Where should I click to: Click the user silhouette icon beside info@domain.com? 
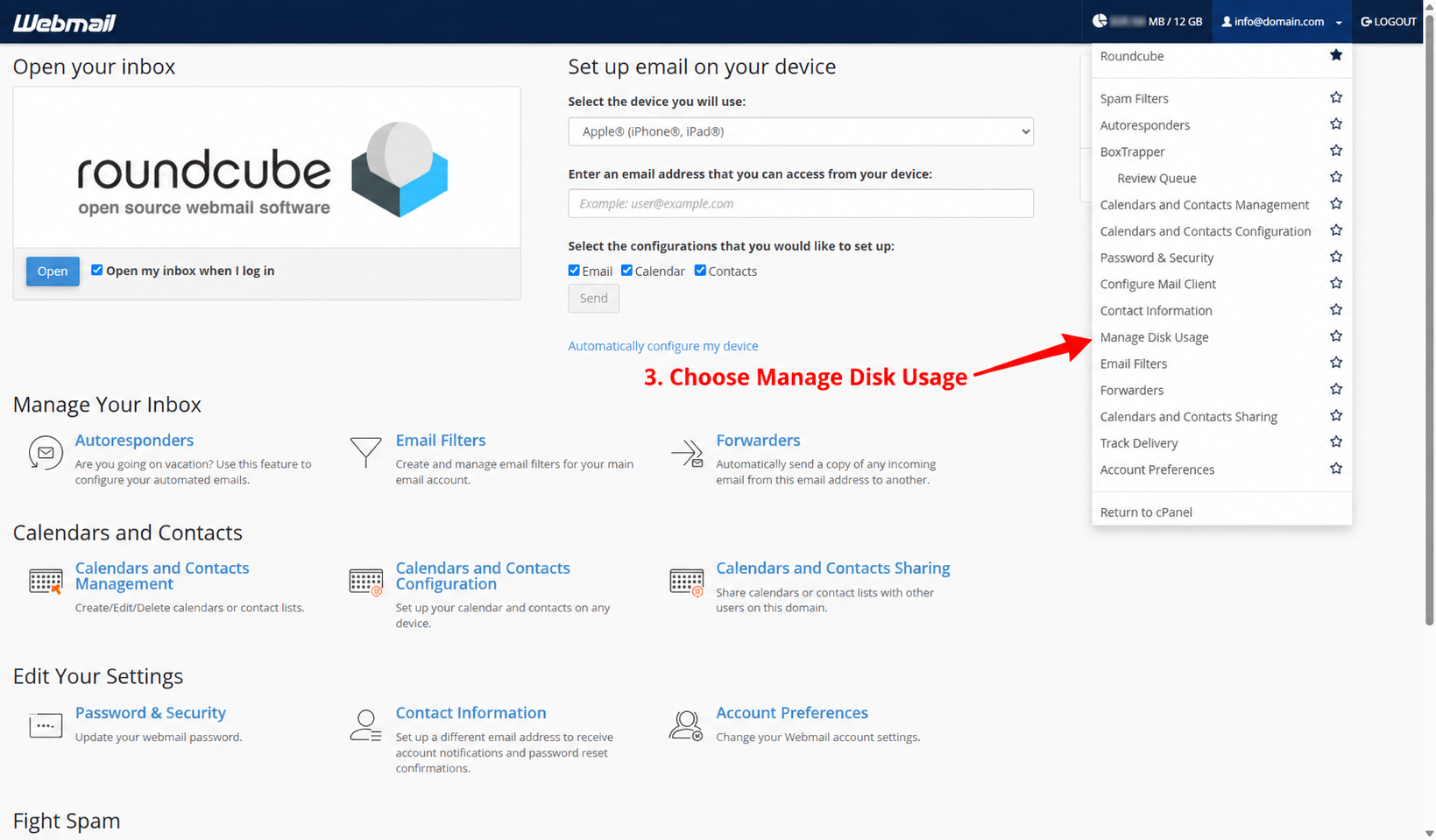1227,22
